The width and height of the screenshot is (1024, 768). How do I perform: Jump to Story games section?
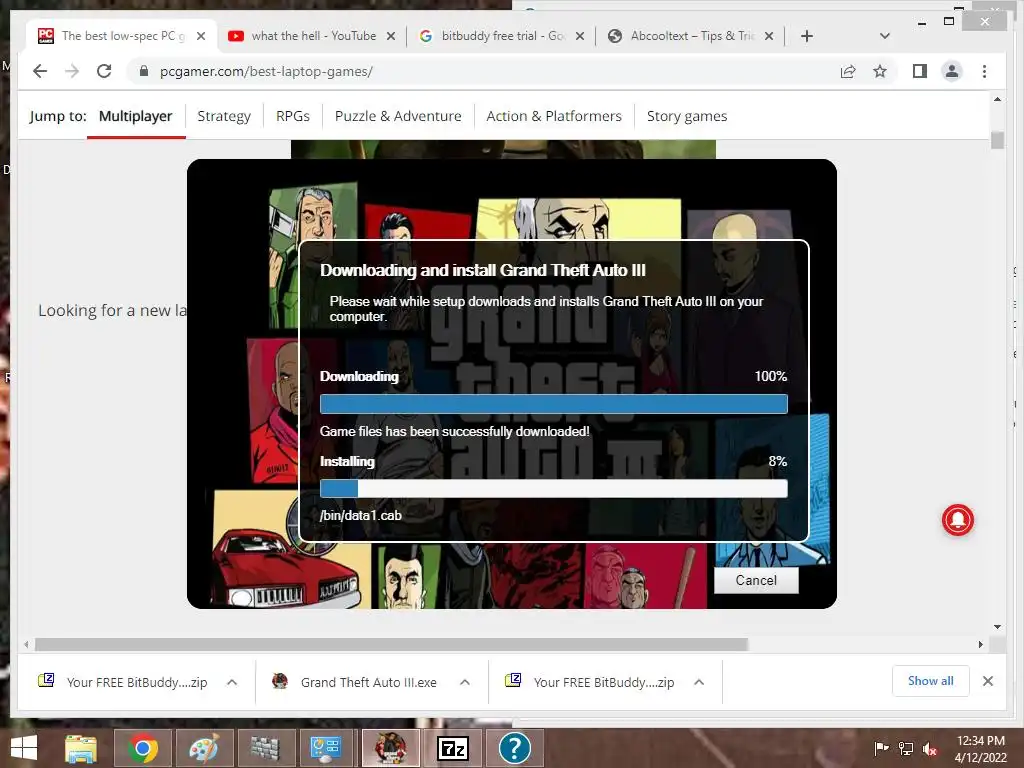coord(686,116)
